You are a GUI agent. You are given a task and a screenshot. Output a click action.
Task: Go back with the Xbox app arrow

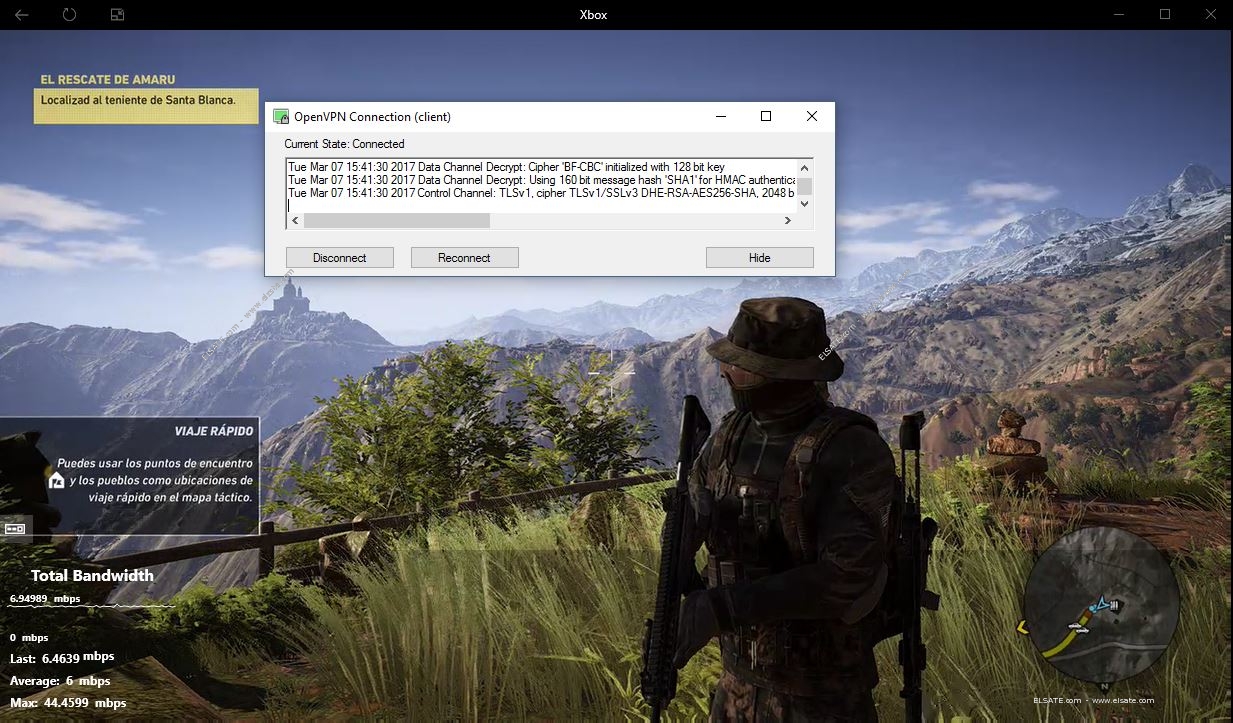click(21, 15)
